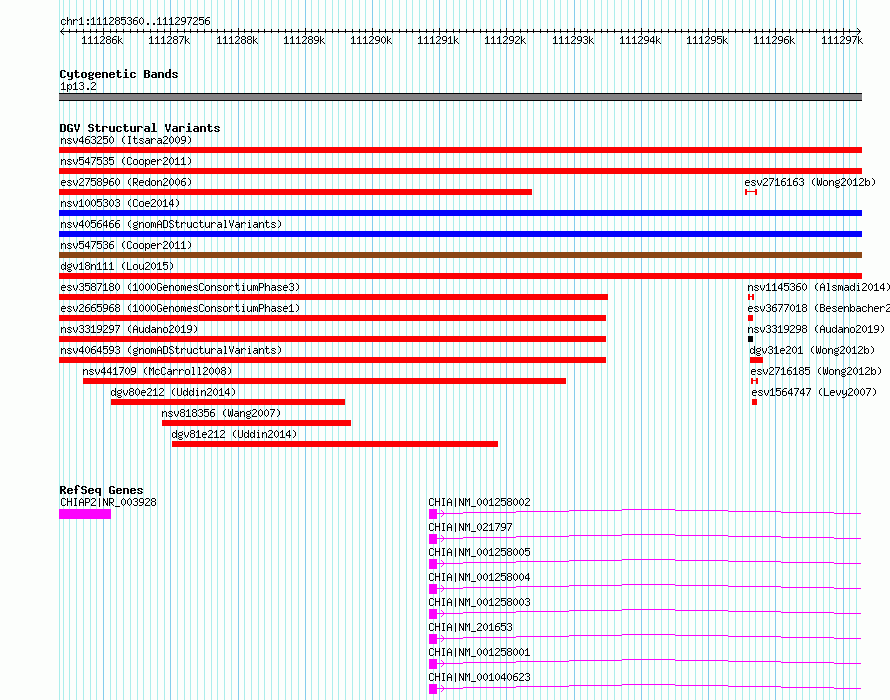The image size is (890, 700).
Task: Open nsv4064593 (gnomADStructuralVariants) label
Action: click(171, 350)
